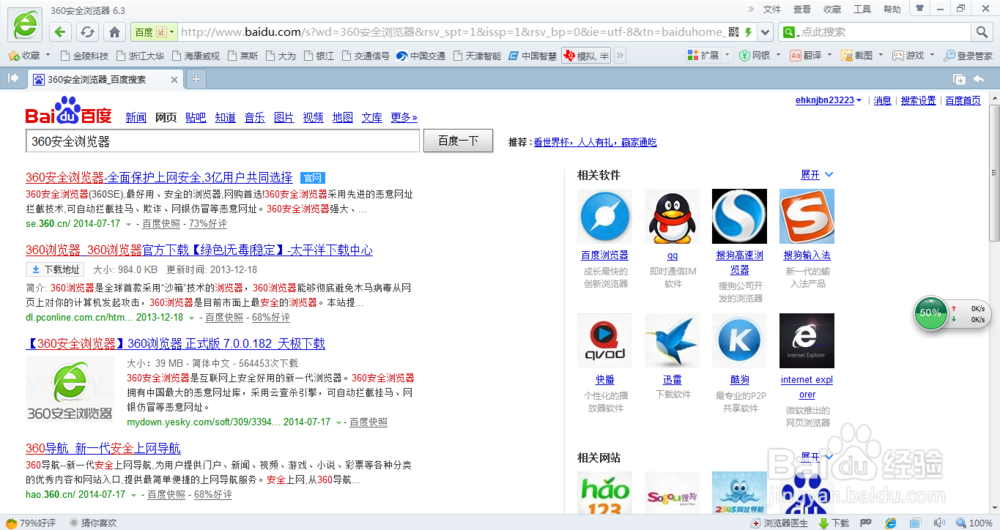The height and width of the screenshot is (530, 1000).
Task: Open the 查看 menu
Action: tap(802, 9)
